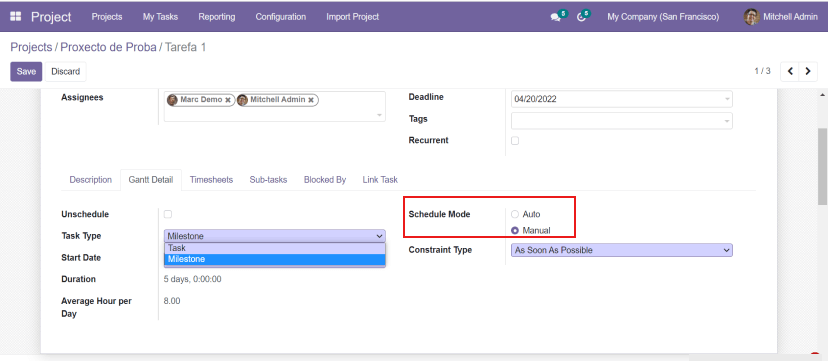Click the Average Hour value 8.00
This screenshot has height=361, width=828.
[172, 301]
